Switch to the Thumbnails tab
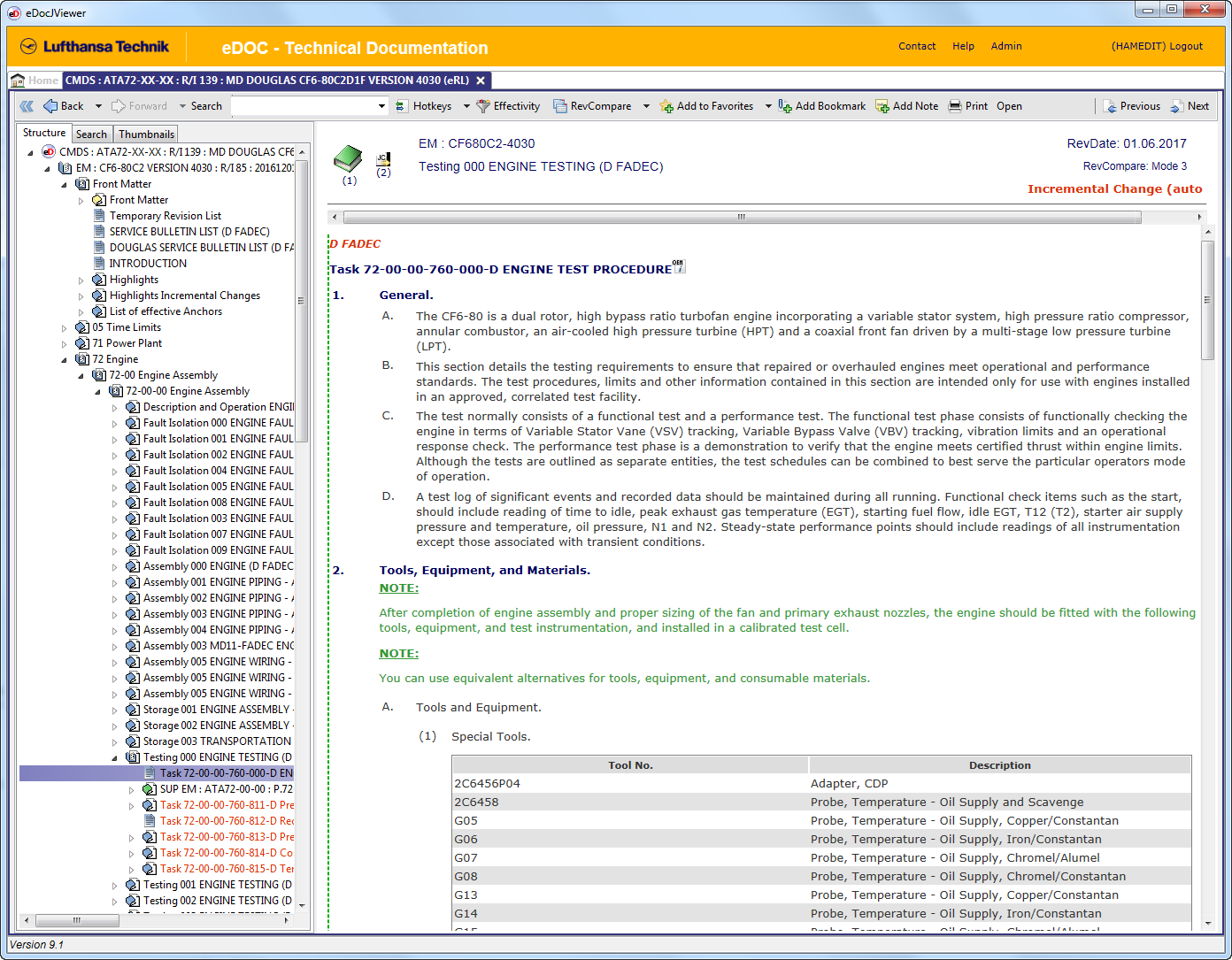 click(146, 134)
